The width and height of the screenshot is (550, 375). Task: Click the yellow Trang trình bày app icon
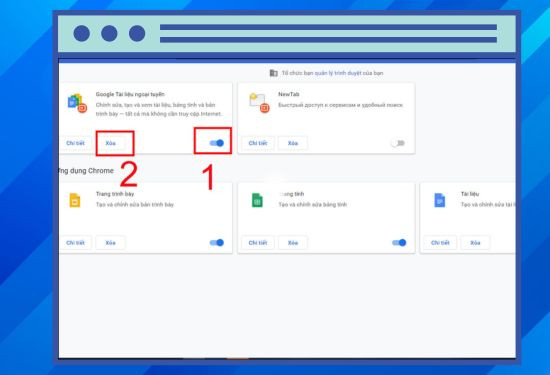coord(75,200)
